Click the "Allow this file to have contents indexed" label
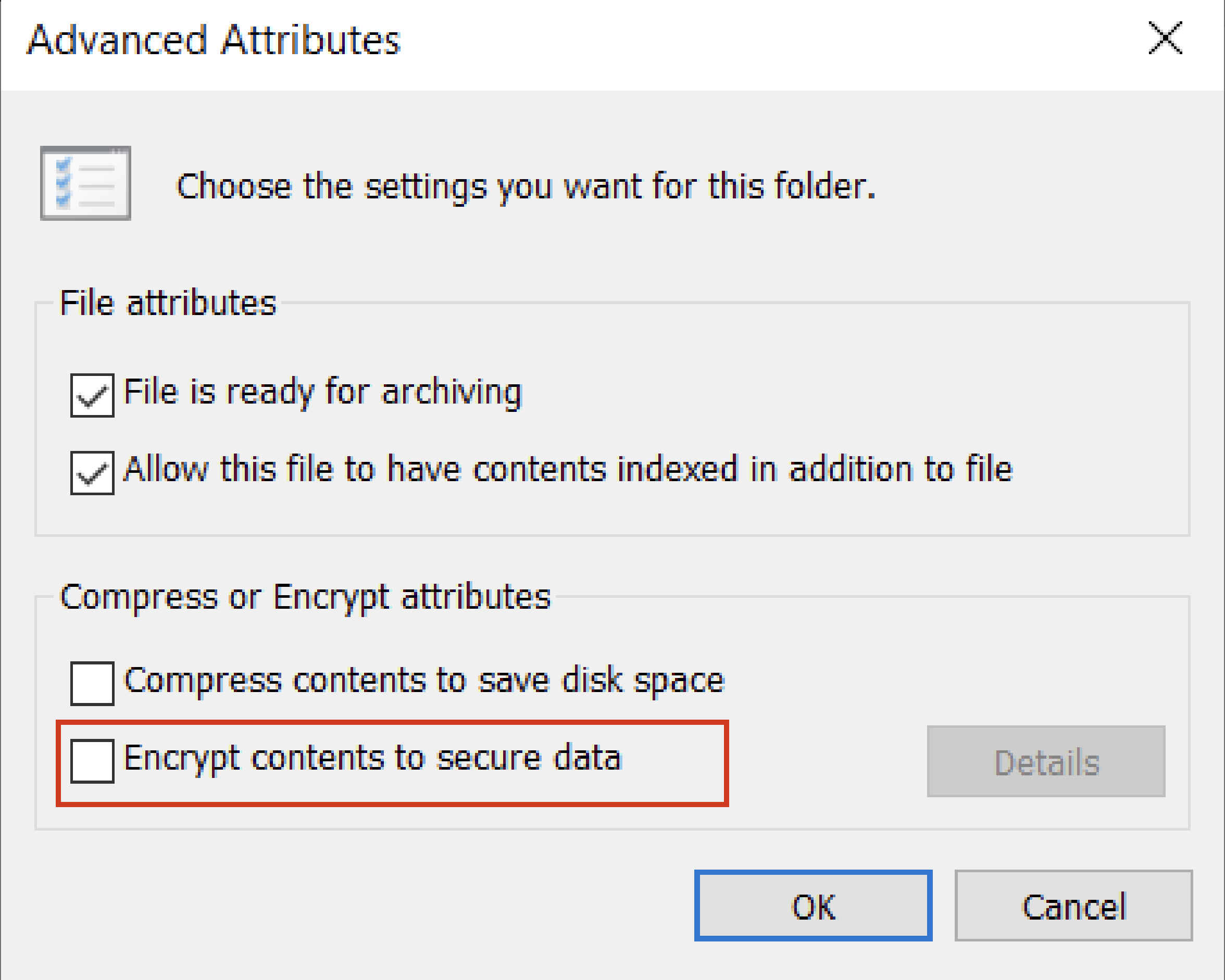1225x980 pixels. coord(568,469)
